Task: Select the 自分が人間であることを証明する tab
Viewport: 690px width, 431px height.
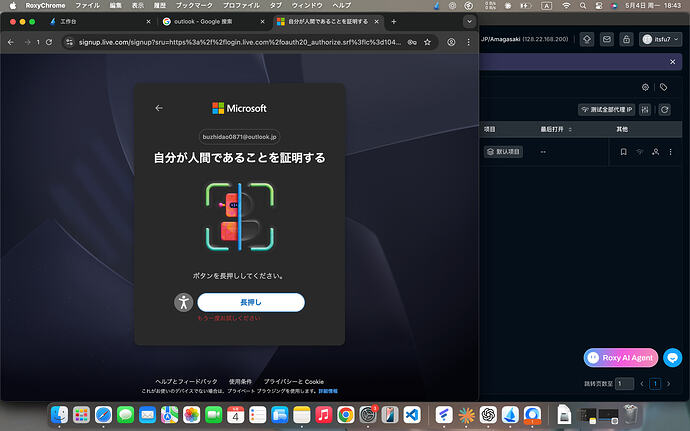Action: point(328,22)
